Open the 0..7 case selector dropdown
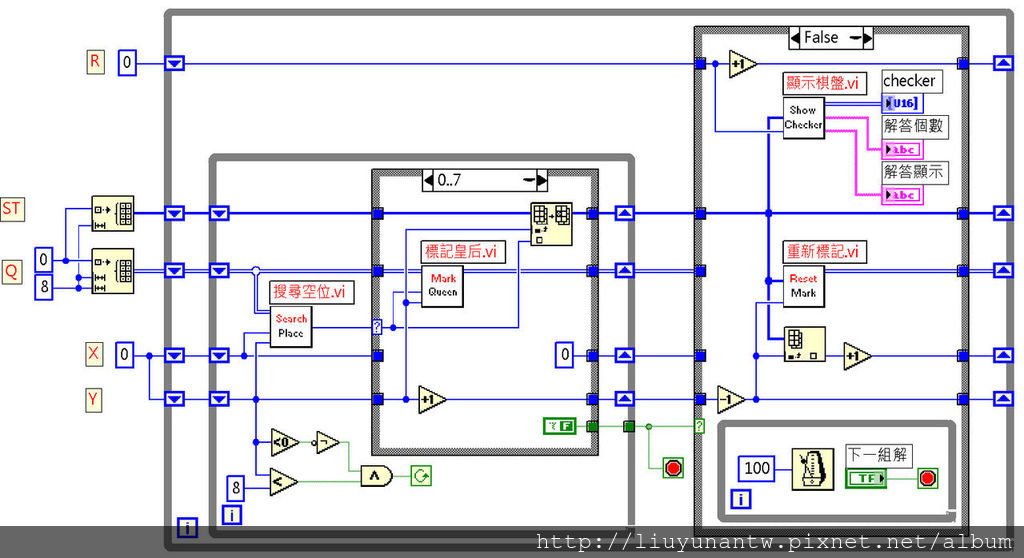1024x558 pixels. (x=529, y=180)
